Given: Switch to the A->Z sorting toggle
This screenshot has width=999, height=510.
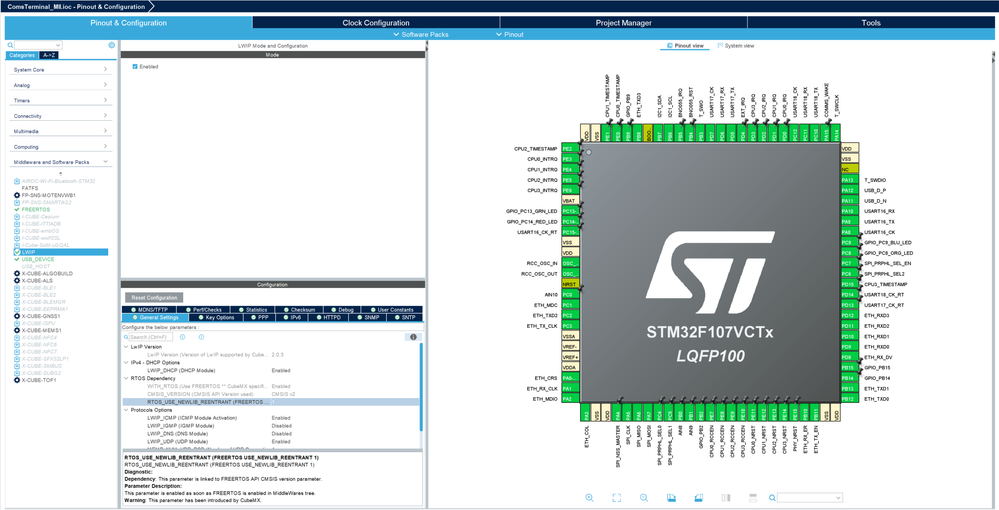Looking at the screenshot, I should [49, 55].
